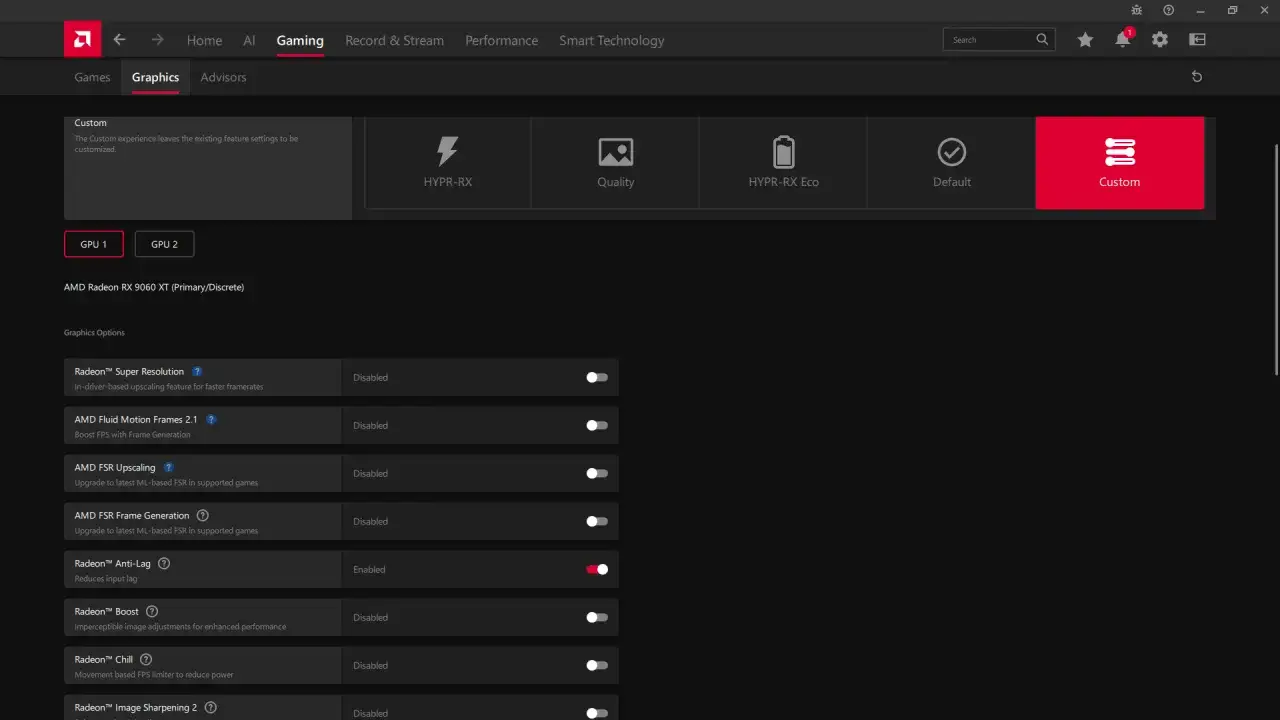1280x720 pixels.
Task: Select the HYPR-RX profile
Action: (x=447, y=163)
